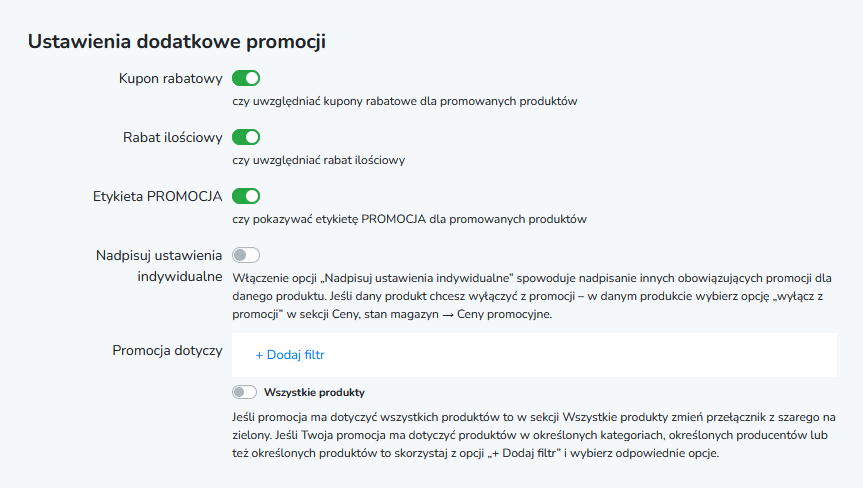Click the etykietę PROMOCJA hint text
Viewport: 863px width, 488px height.
tap(409, 219)
